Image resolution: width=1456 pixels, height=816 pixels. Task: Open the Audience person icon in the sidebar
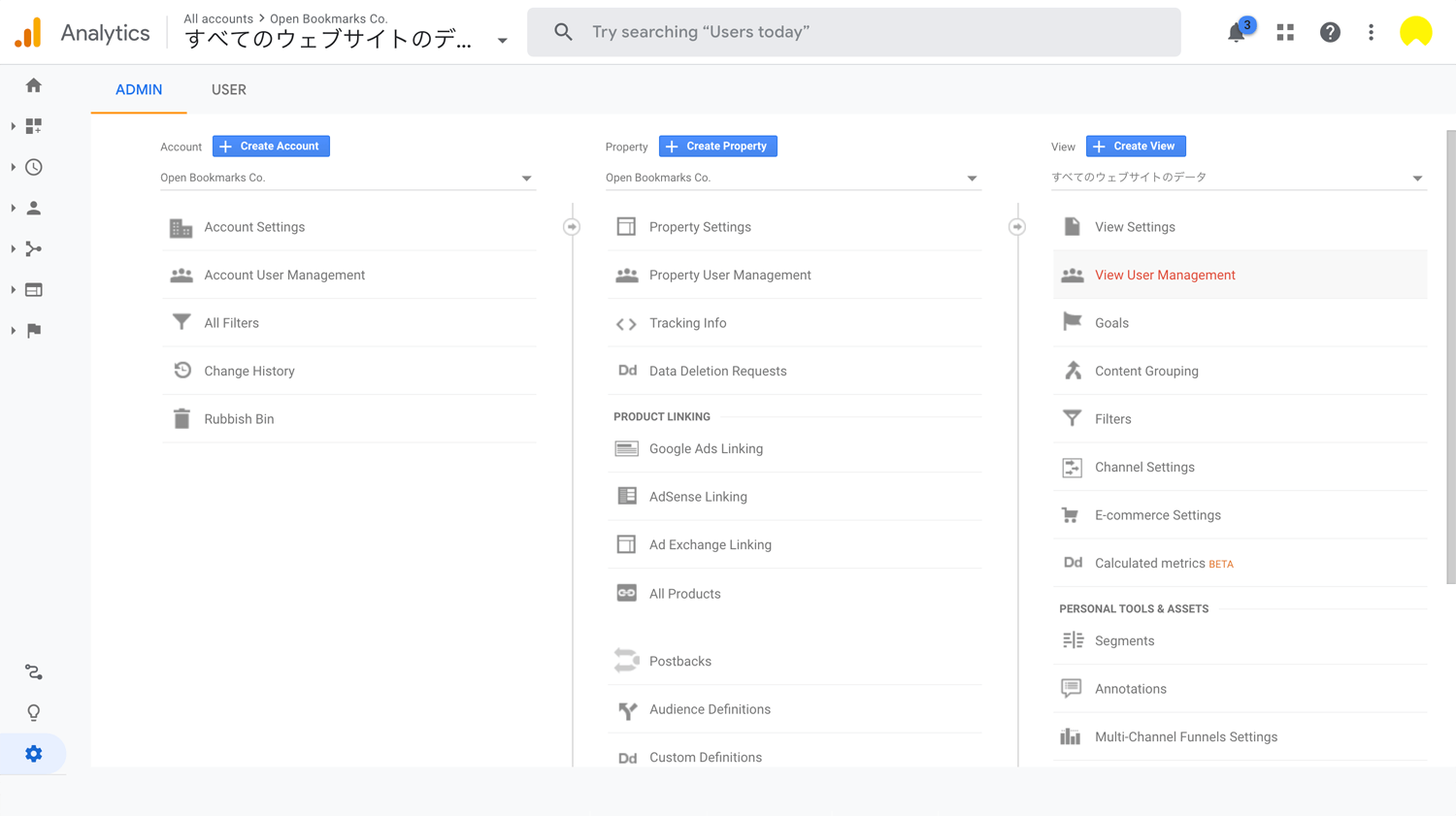click(34, 208)
